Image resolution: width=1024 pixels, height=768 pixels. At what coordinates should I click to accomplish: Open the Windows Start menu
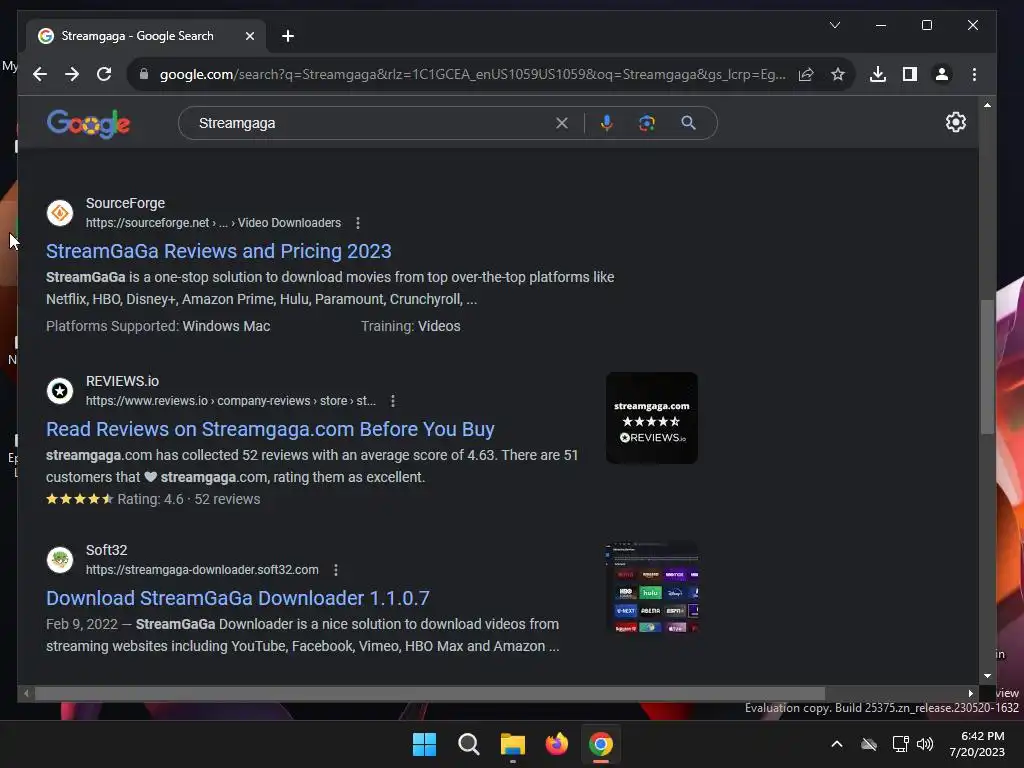424,744
